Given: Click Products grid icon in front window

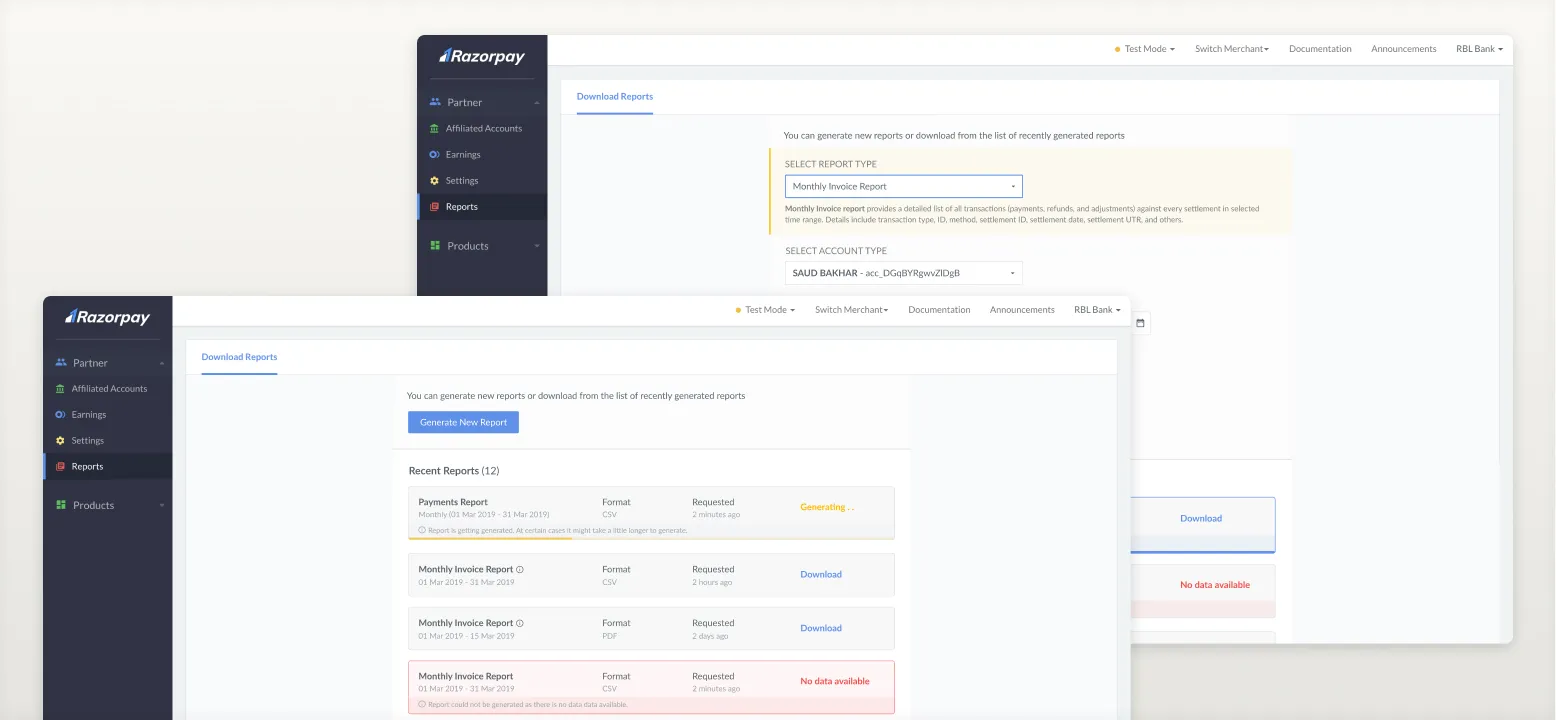Looking at the screenshot, I should 61,505.
